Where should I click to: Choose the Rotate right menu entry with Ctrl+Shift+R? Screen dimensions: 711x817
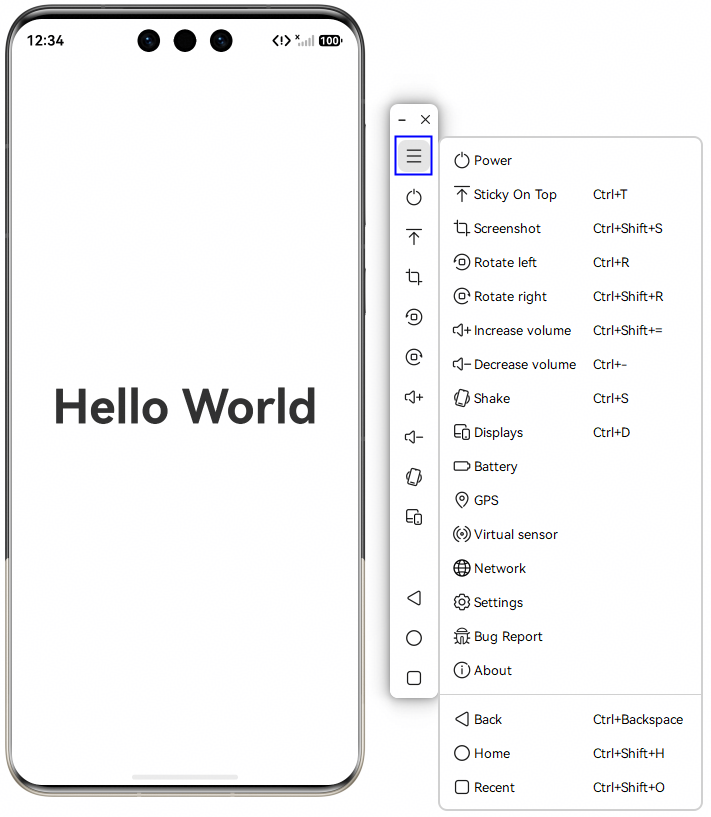(x=510, y=297)
